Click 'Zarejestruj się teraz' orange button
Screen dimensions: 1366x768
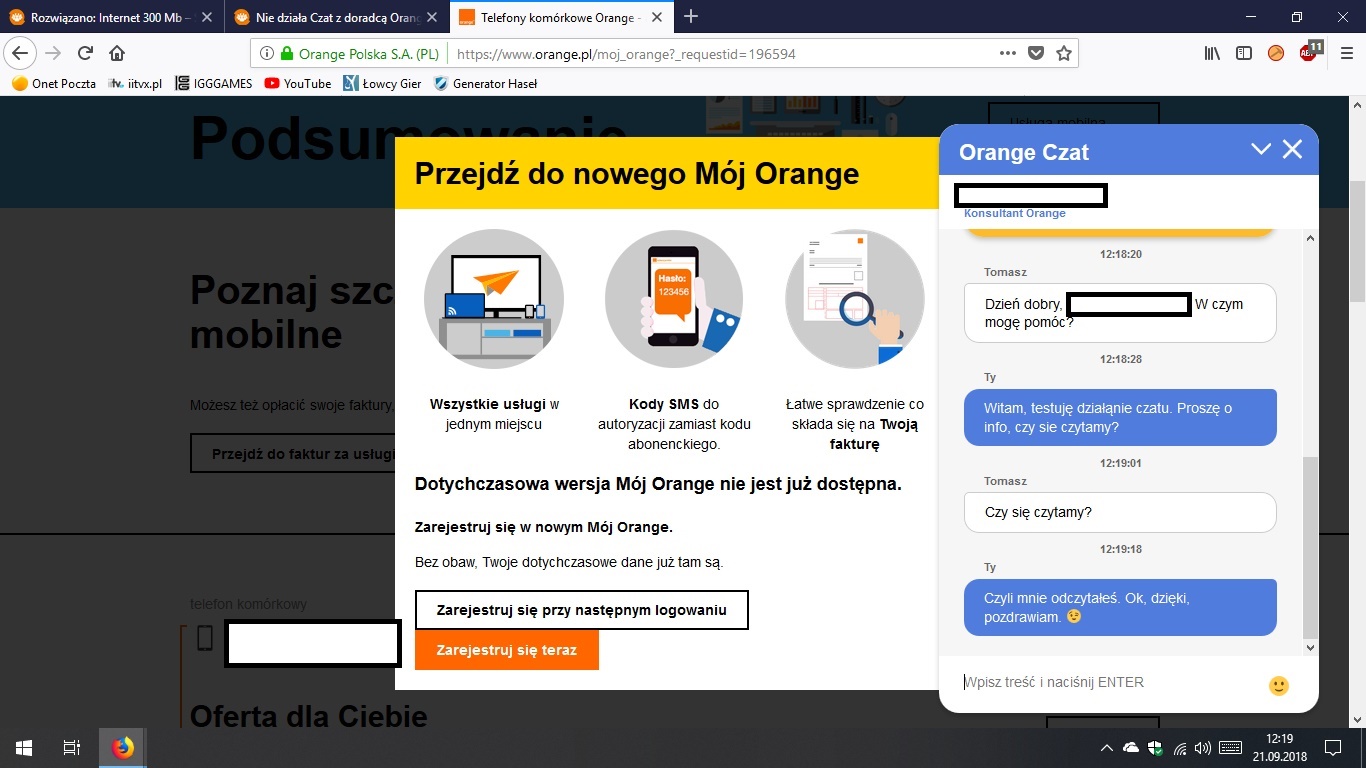point(506,650)
